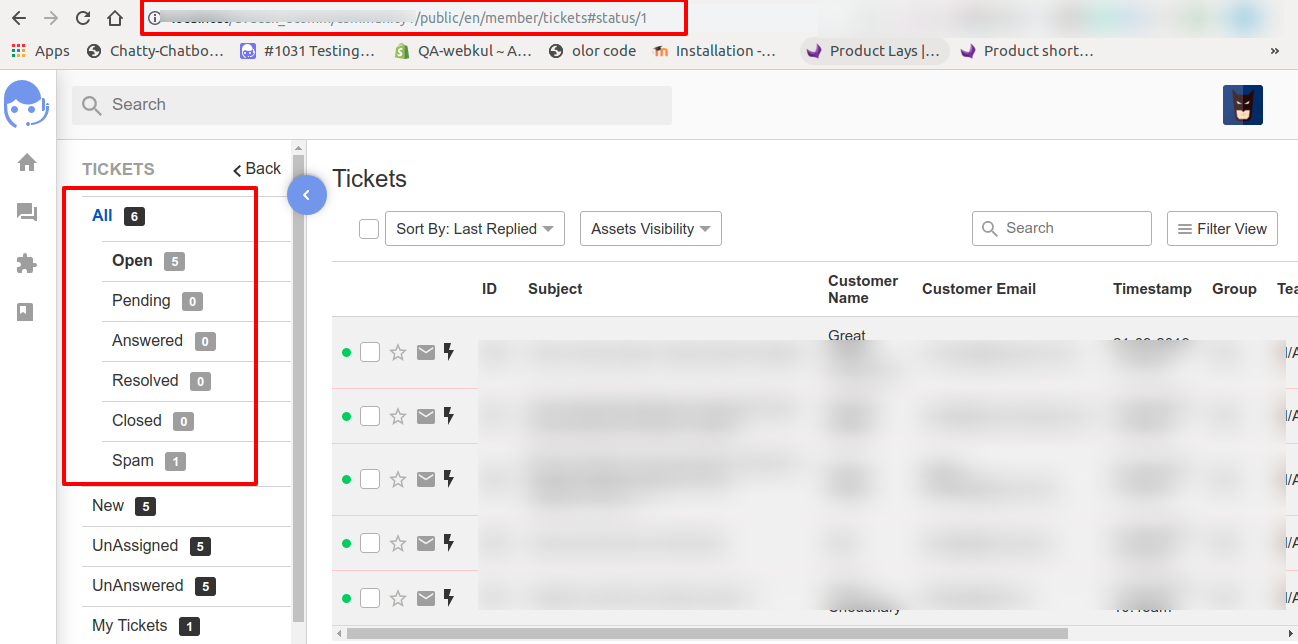
Task: Click the horizontal scrollbar below tickets table
Action: point(707,633)
